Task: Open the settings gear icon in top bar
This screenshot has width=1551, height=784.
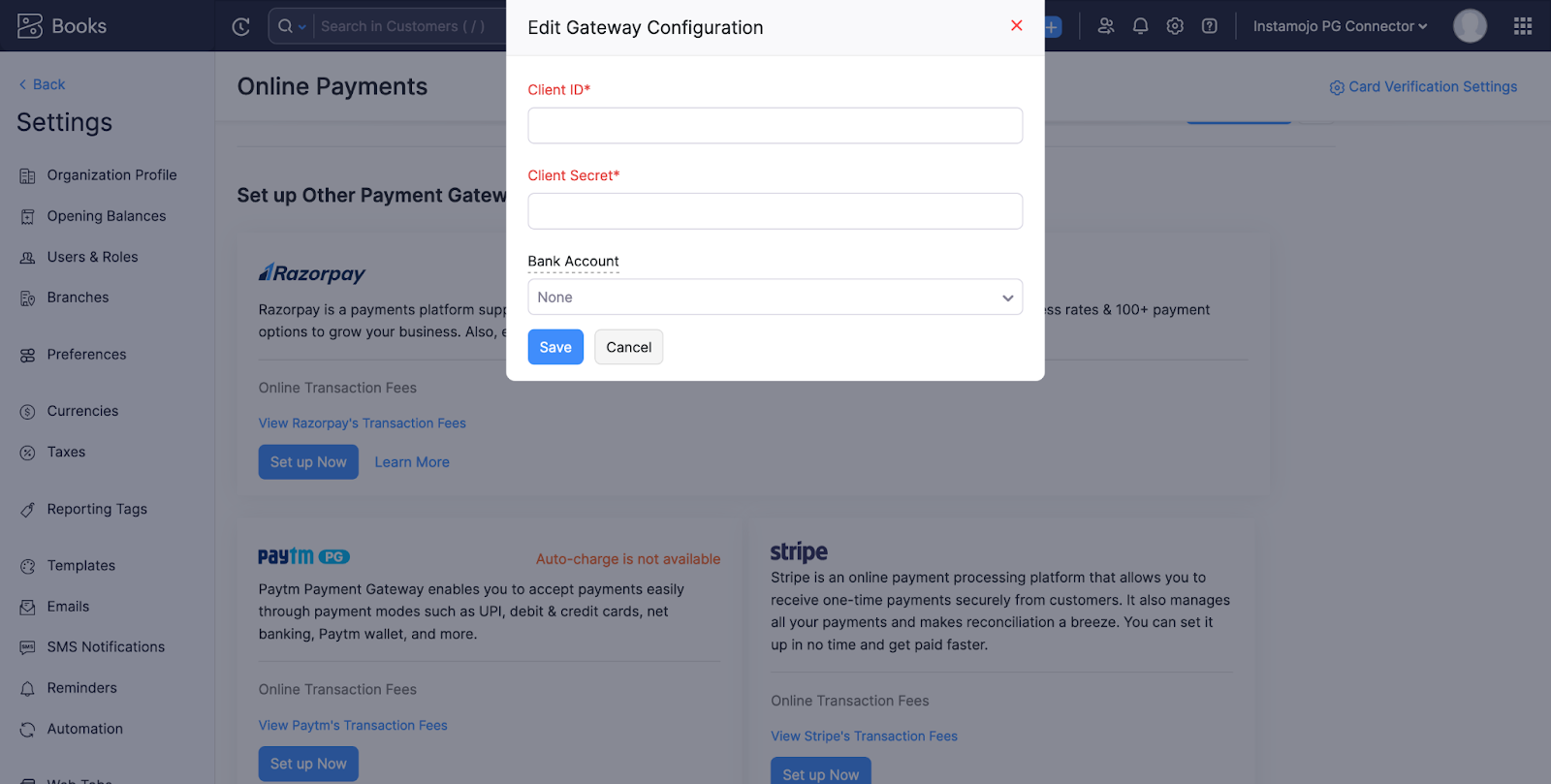Action: (1175, 26)
